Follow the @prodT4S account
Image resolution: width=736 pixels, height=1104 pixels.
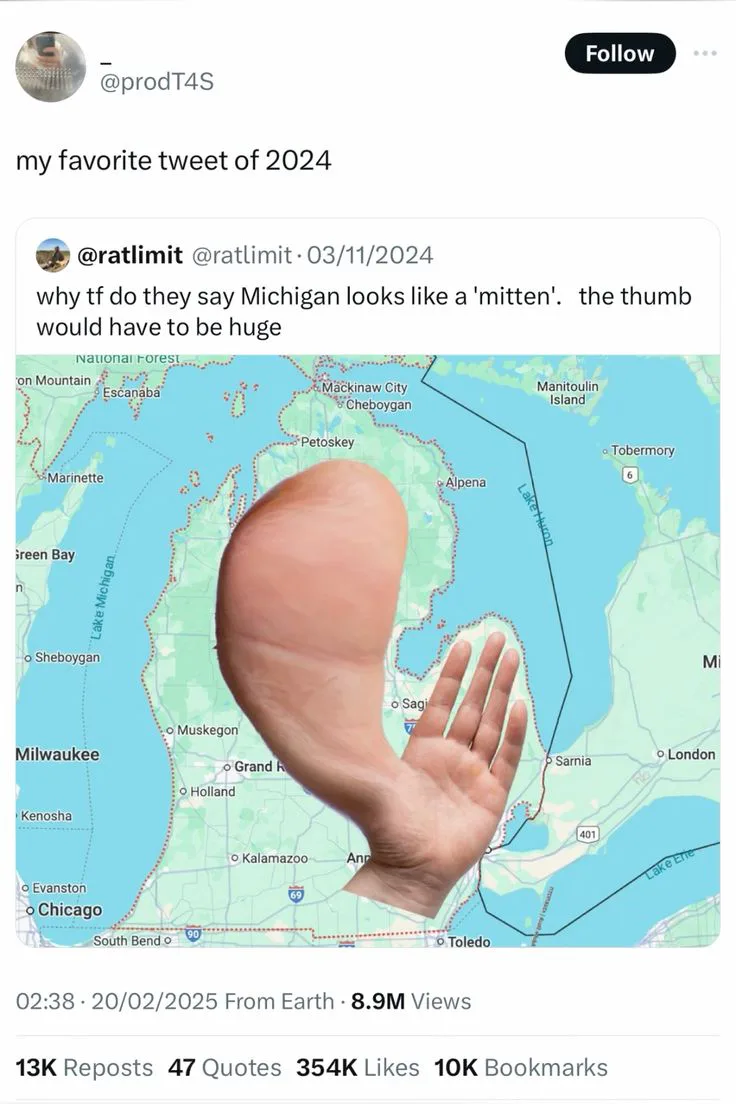(620, 53)
